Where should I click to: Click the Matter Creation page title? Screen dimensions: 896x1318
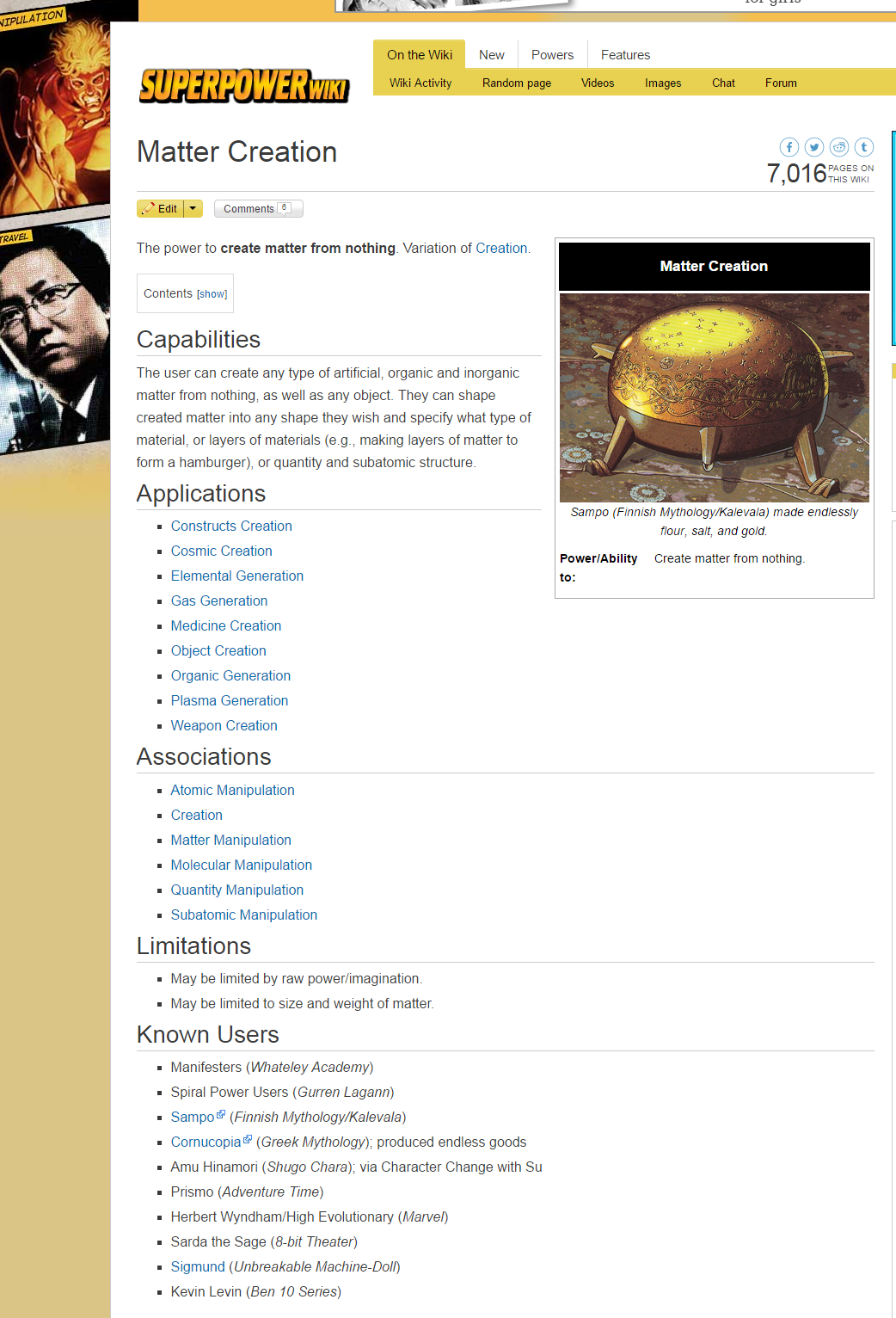[x=236, y=152]
